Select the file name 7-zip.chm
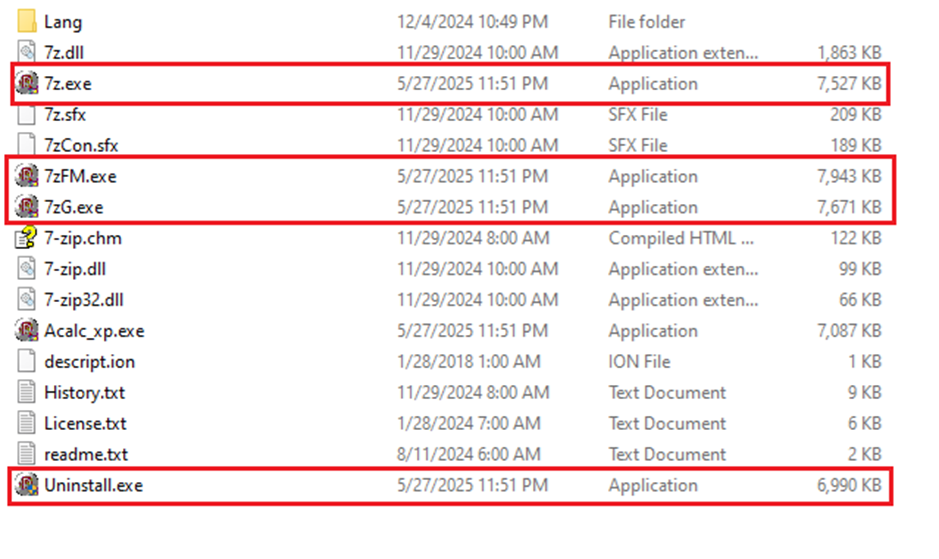This screenshot has width=939, height=559. (83, 238)
